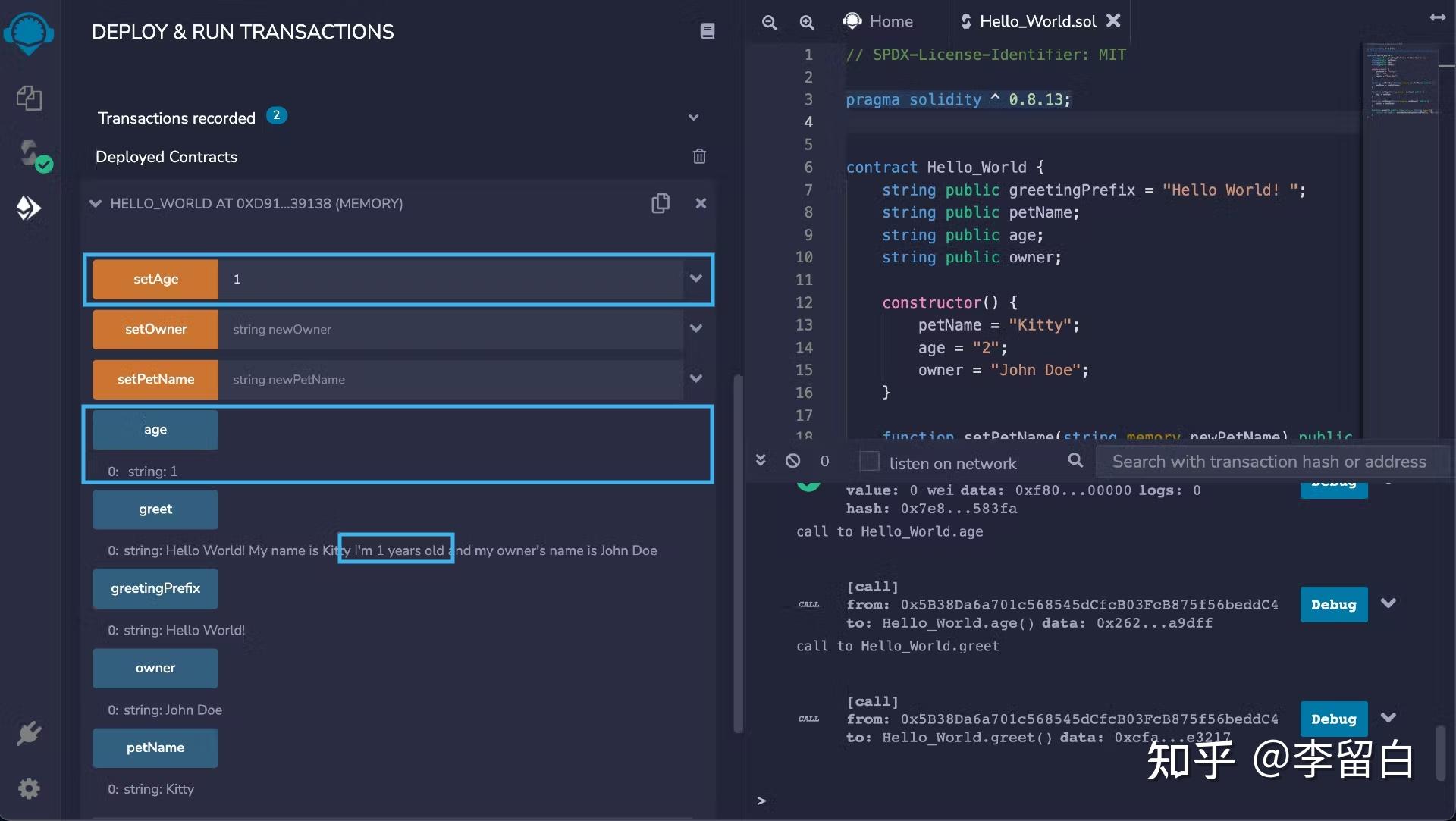Switch to Home tab

pyautogui.click(x=878, y=21)
